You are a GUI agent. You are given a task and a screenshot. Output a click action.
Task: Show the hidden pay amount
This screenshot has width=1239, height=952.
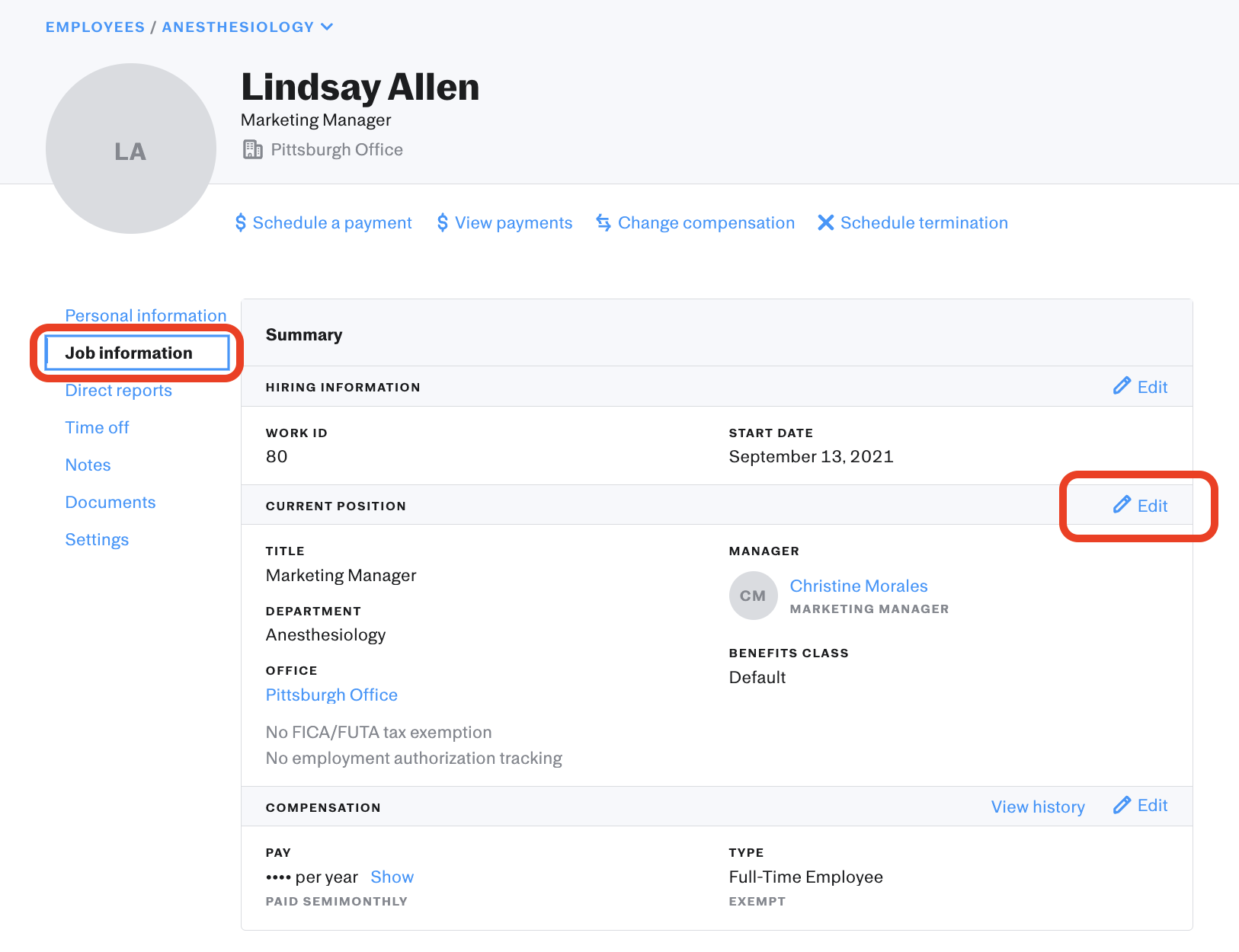[392, 877]
